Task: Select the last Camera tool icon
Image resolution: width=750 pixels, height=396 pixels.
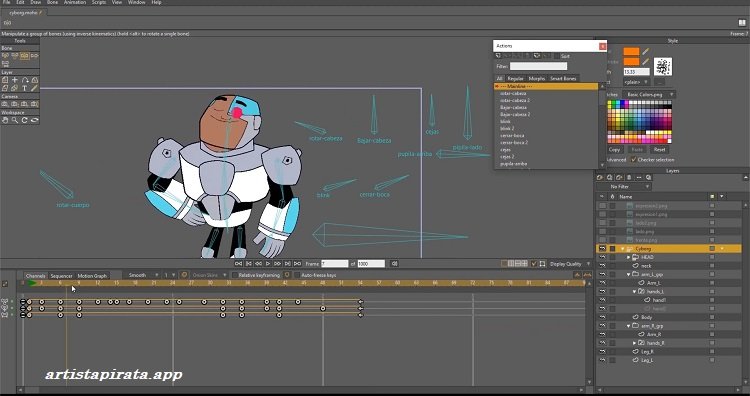Action: (x=34, y=104)
